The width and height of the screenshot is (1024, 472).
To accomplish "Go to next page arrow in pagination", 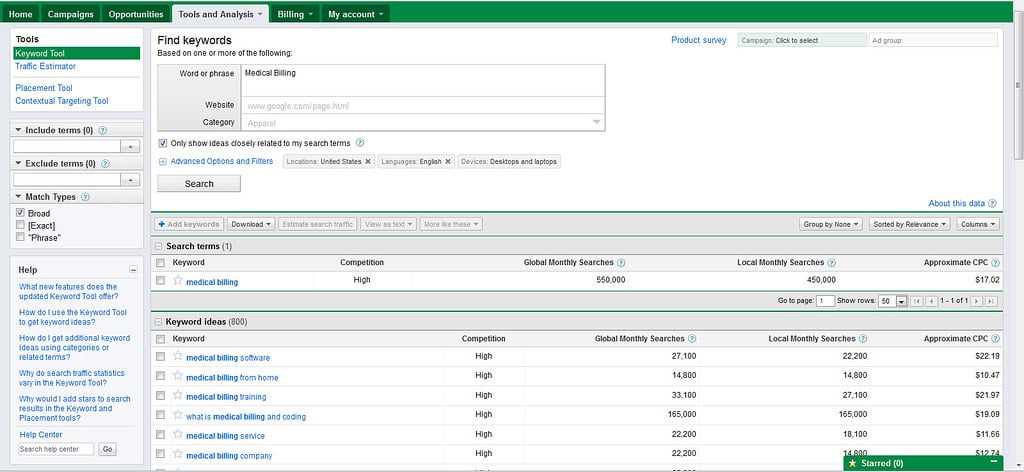I will (977, 301).
